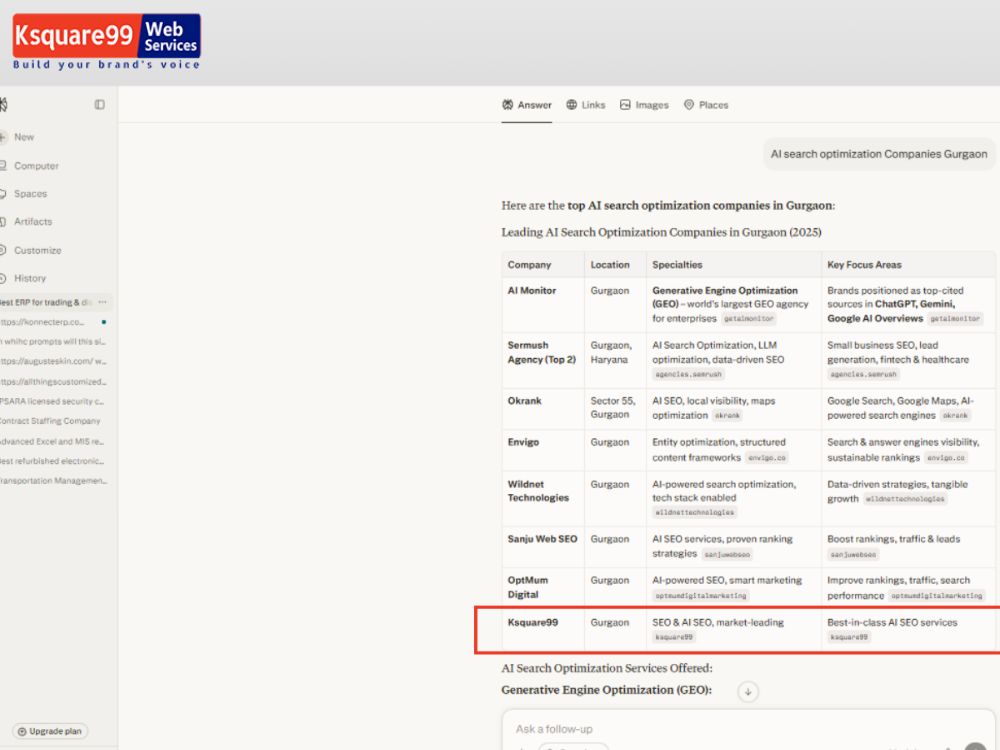Viewport: 1000px width, 750px height.
Task: Switch to the Places tab
Action: [x=706, y=105]
